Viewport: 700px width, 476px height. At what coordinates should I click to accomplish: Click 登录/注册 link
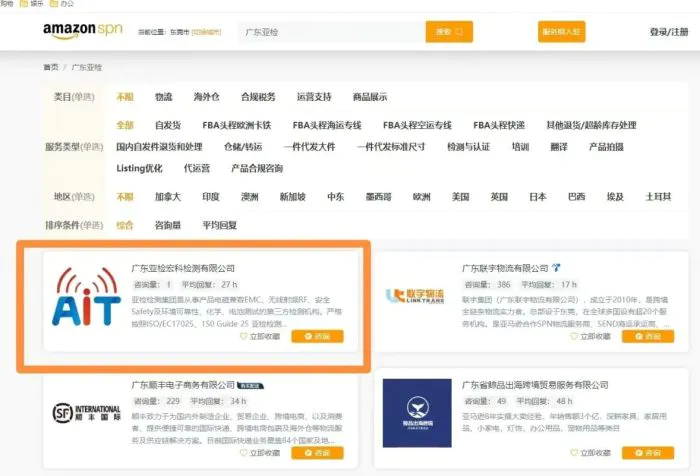click(669, 32)
